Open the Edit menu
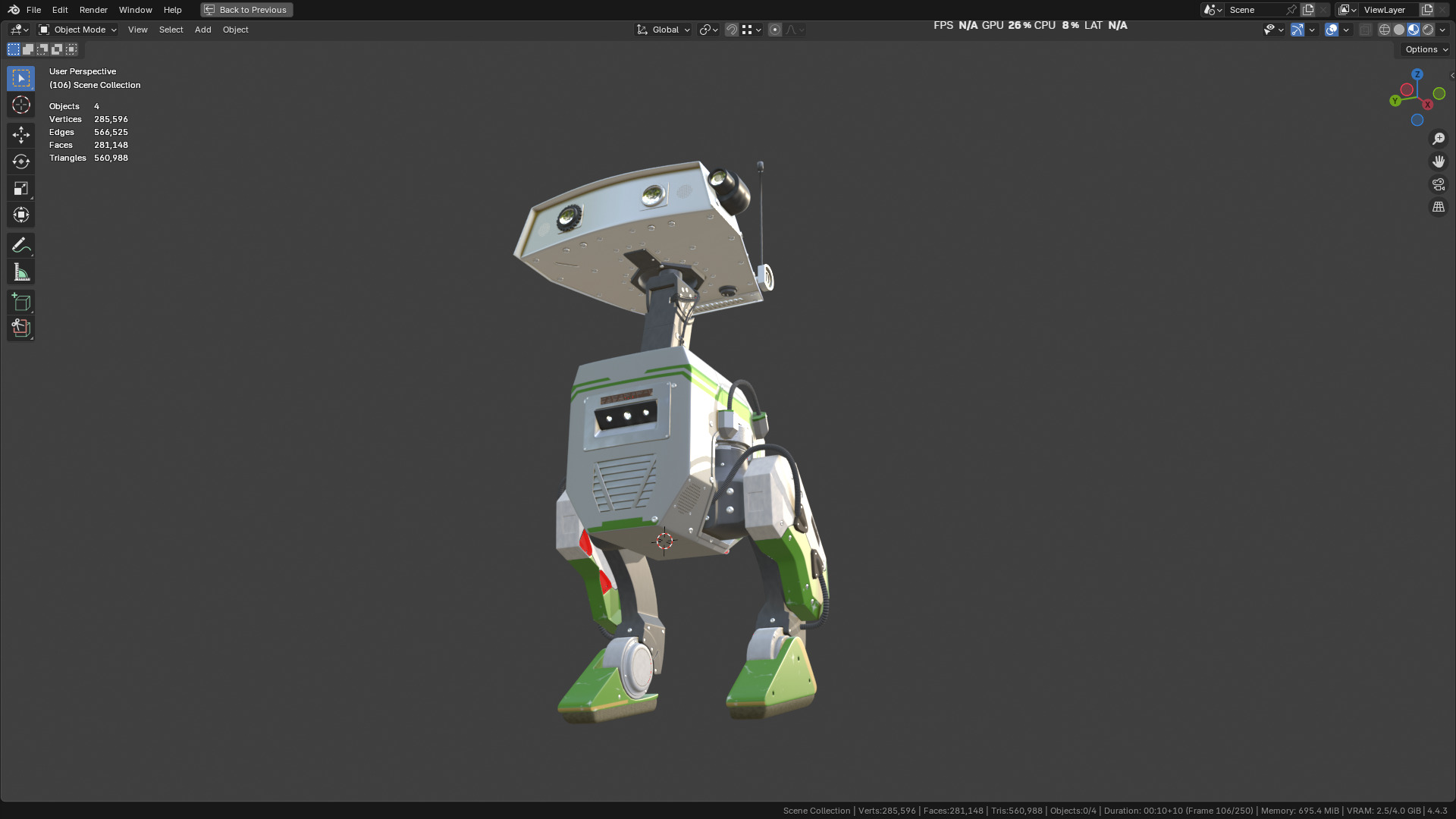The height and width of the screenshot is (819, 1456). click(x=60, y=10)
